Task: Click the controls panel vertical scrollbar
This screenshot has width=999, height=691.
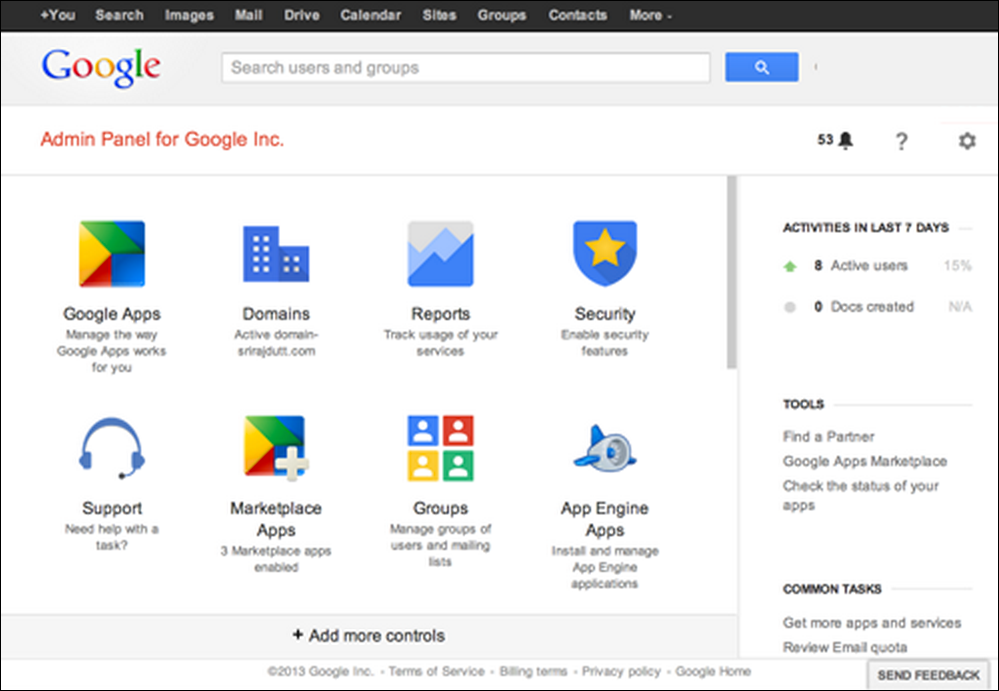Action: tap(732, 272)
